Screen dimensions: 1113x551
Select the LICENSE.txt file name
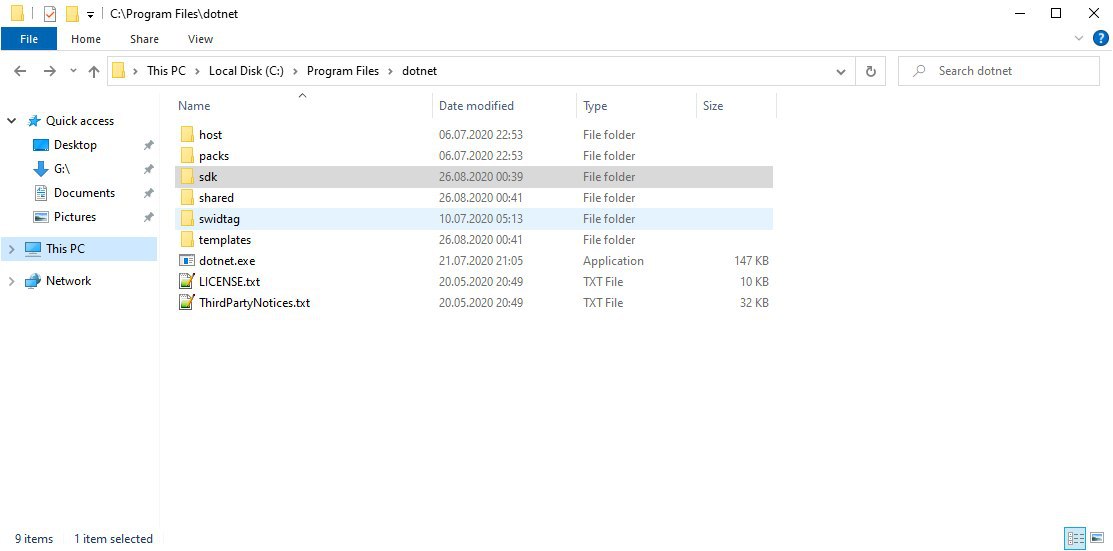click(229, 282)
